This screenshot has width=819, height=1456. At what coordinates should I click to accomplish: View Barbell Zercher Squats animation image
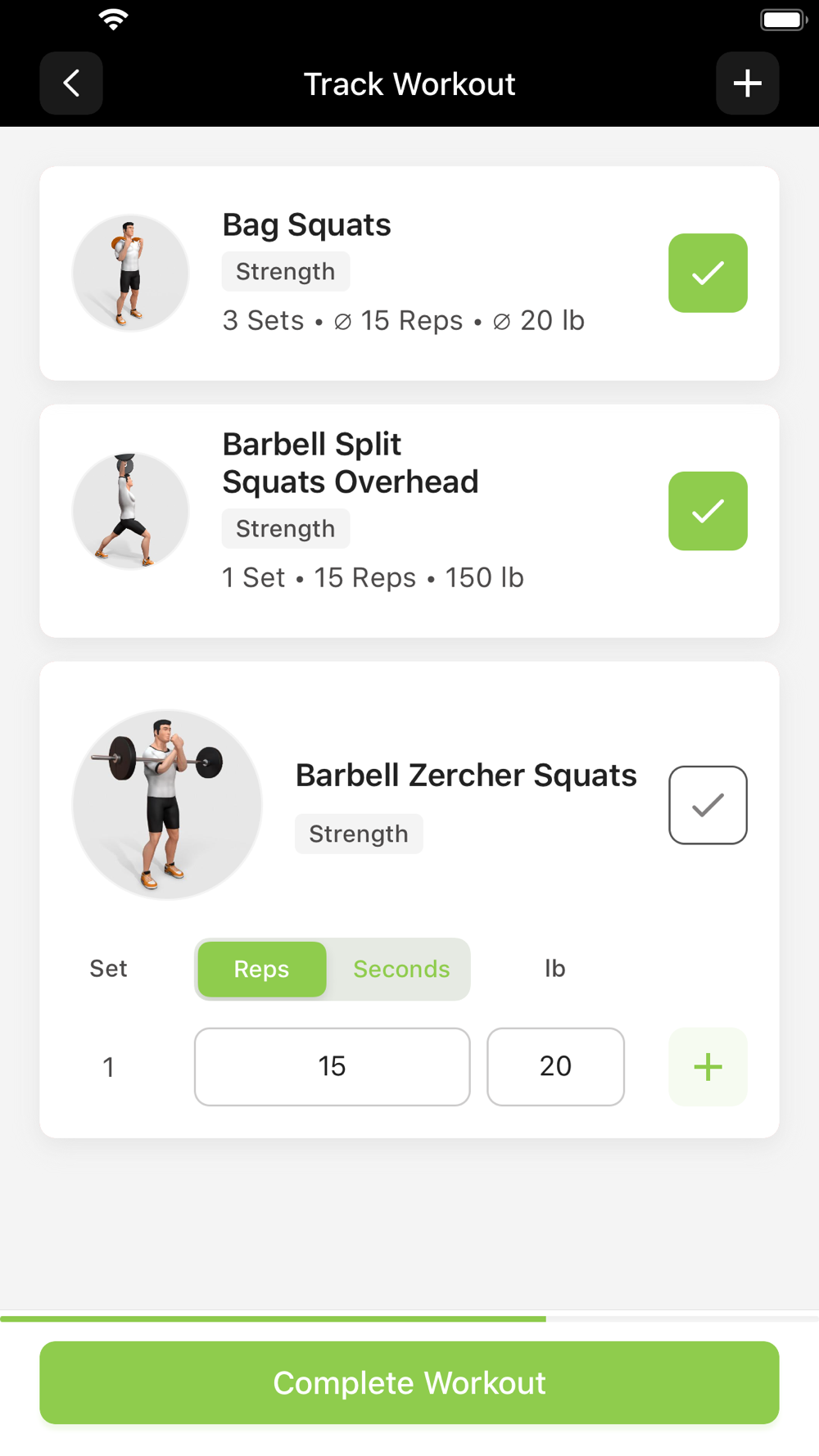pos(167,805)
